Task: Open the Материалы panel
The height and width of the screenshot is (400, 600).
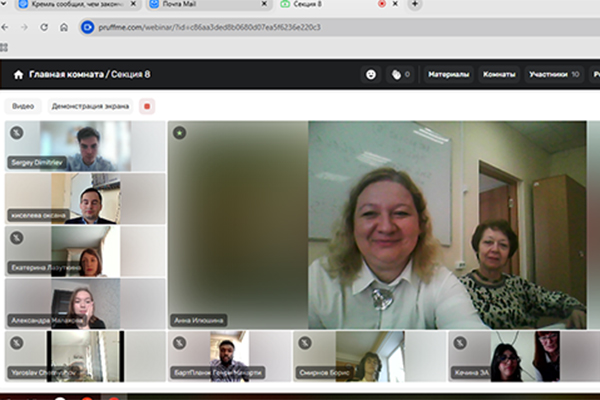Action: [x=449, y=74]
